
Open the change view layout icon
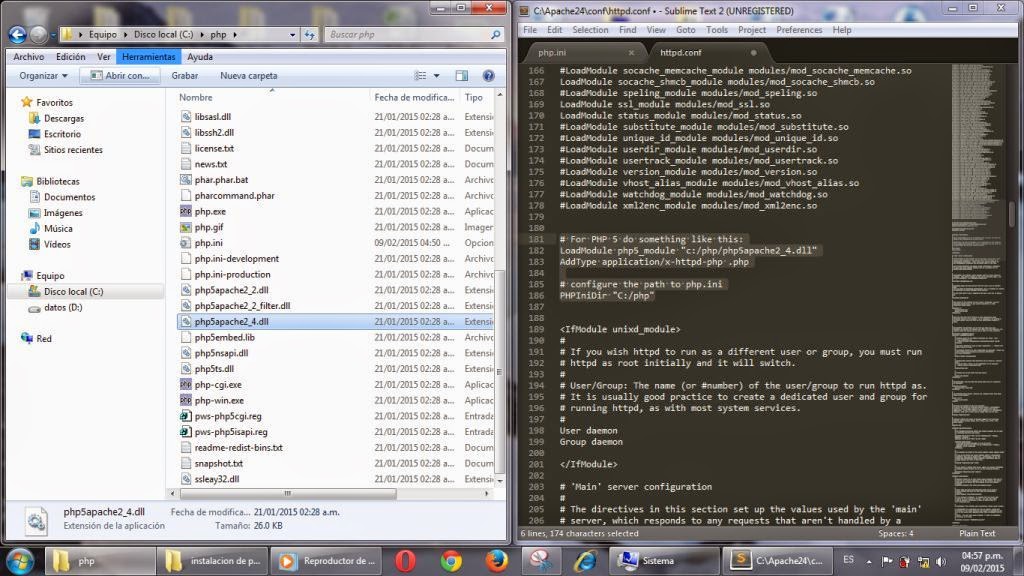click(x=422, y=76)
